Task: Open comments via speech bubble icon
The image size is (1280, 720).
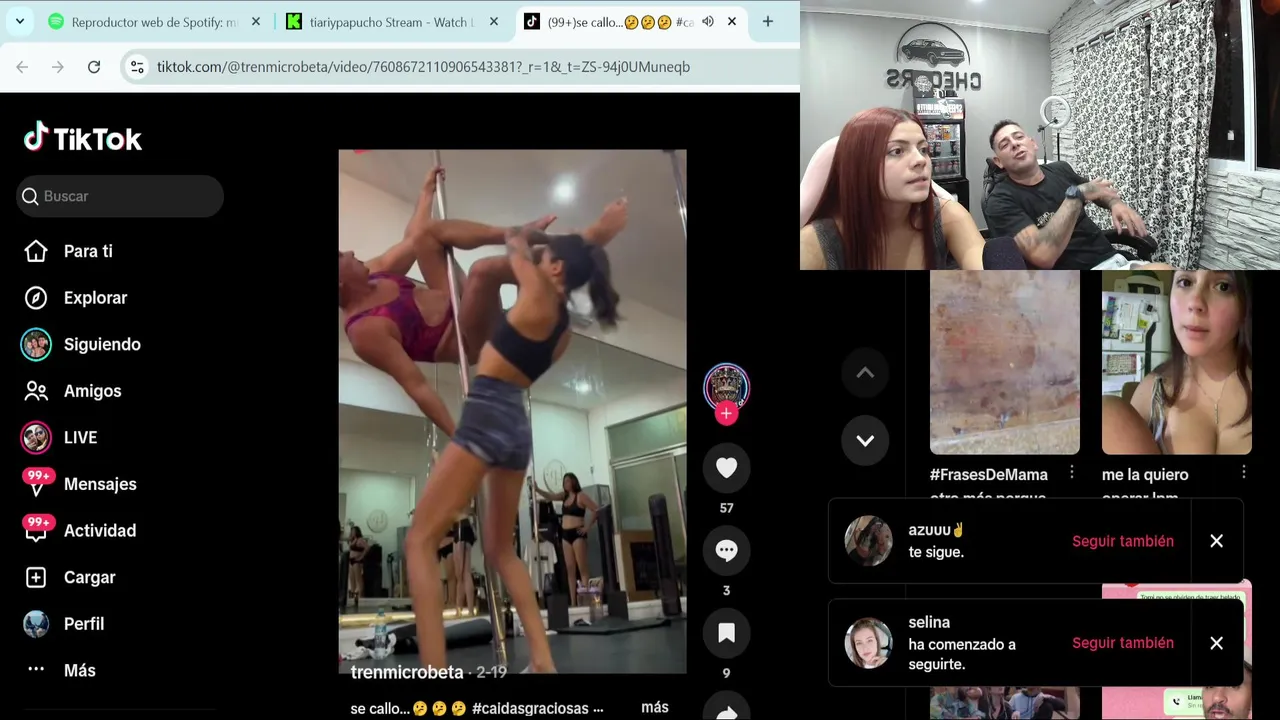Action: point(726,550)
